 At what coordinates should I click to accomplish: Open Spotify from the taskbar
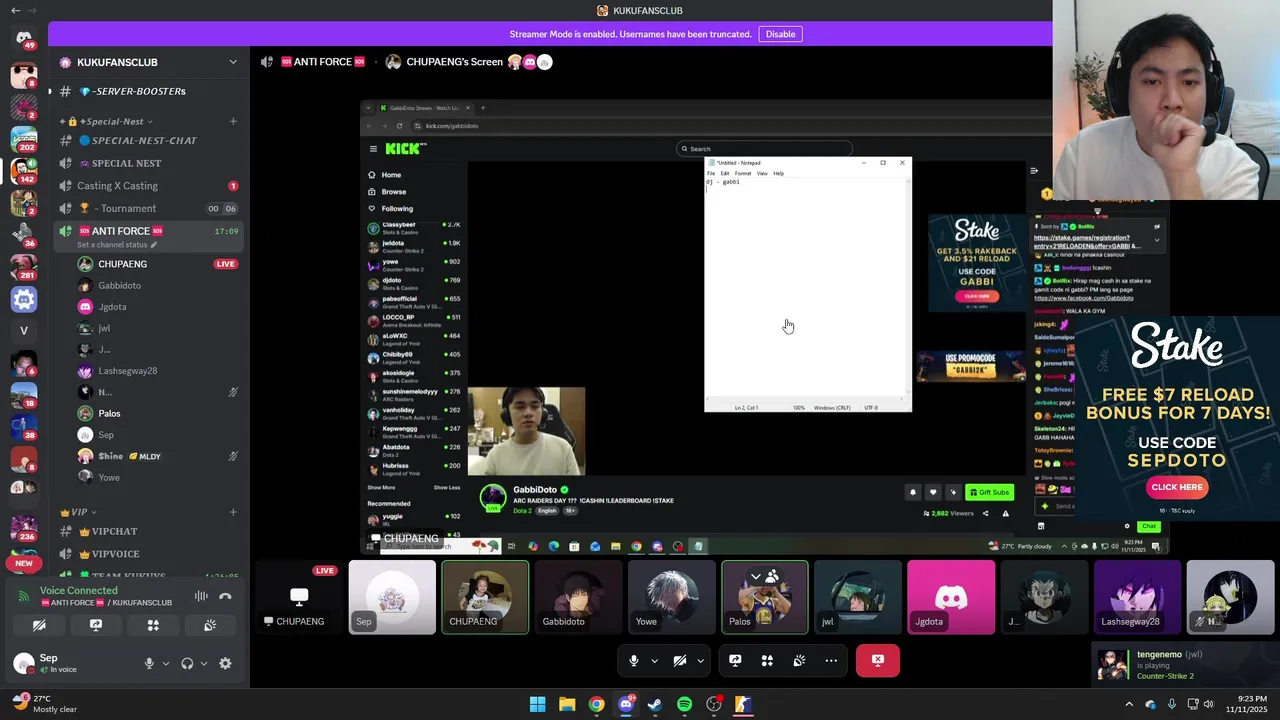pyautogui.click(x=684, y=704)
